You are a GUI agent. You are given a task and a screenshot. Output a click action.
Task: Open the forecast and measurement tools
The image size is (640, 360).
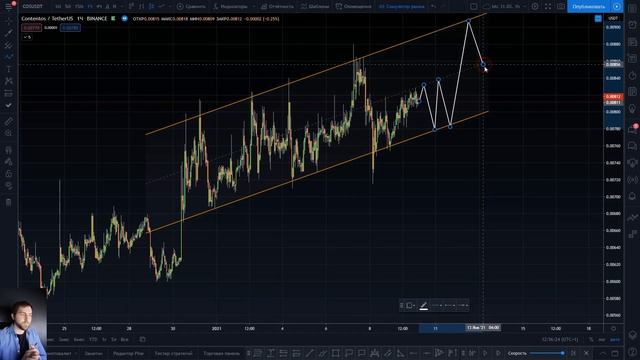pyautogui.click(x=8, y=93)
